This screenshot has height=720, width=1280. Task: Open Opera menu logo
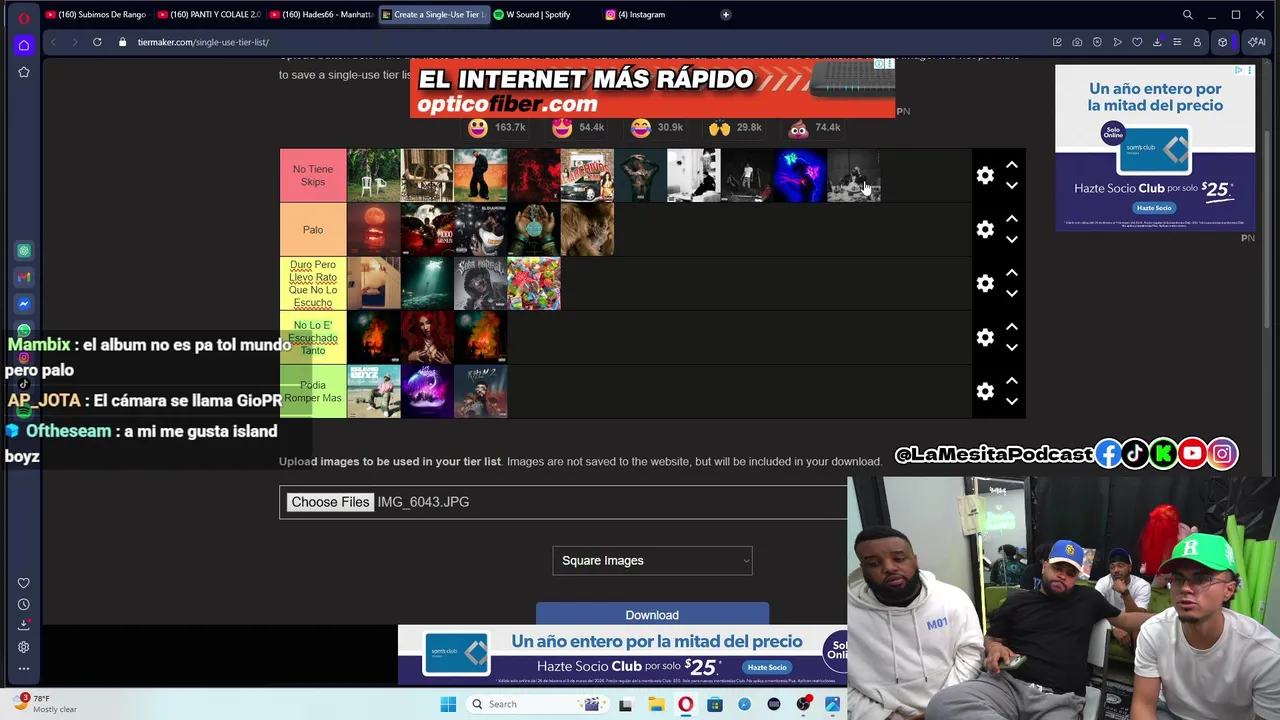pos(24,17)
